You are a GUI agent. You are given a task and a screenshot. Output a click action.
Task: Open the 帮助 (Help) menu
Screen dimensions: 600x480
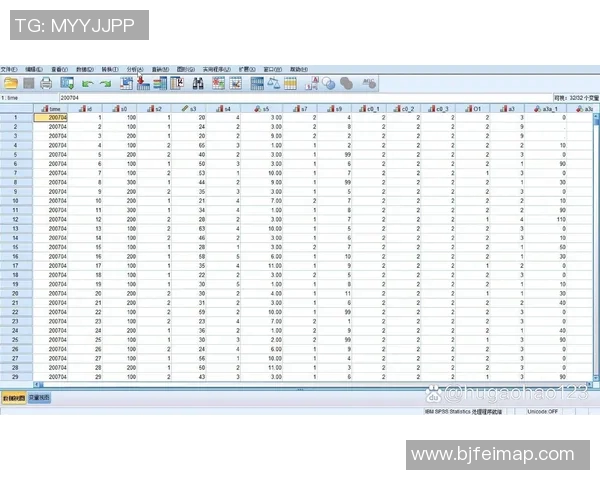(298, 69)
